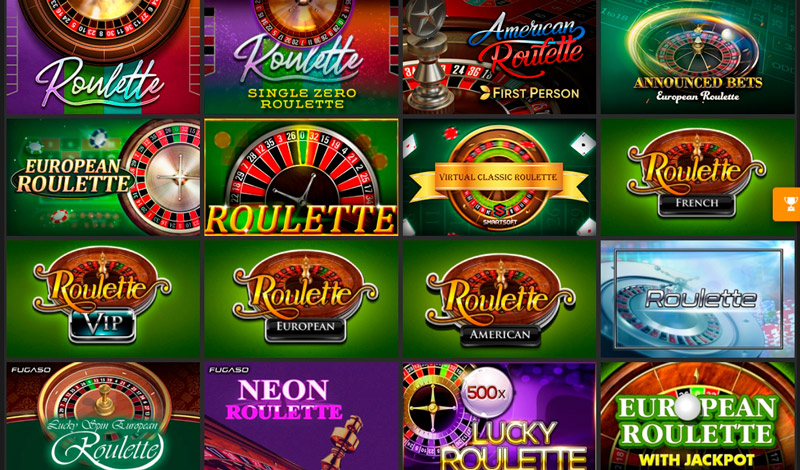Open the Roulette French game
The height and width of the screenshot is (470, 800).
point(697,177)
